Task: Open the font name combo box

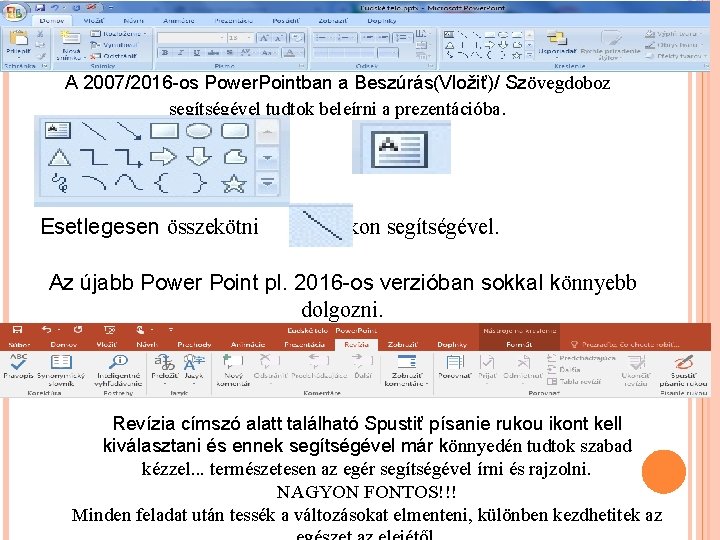Action: pos(191,37)
